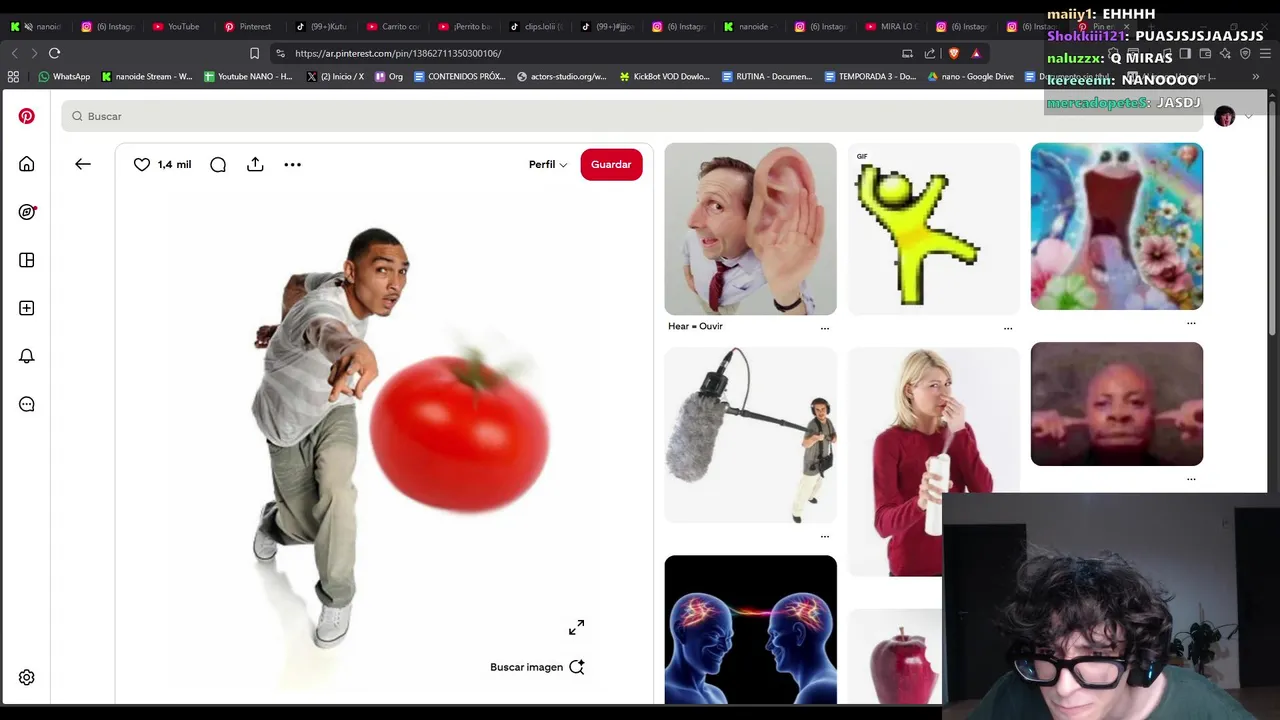This screenshot has height=720, width=1280.
Task: Save pin with Guardar button
Action: click(611, 164)
